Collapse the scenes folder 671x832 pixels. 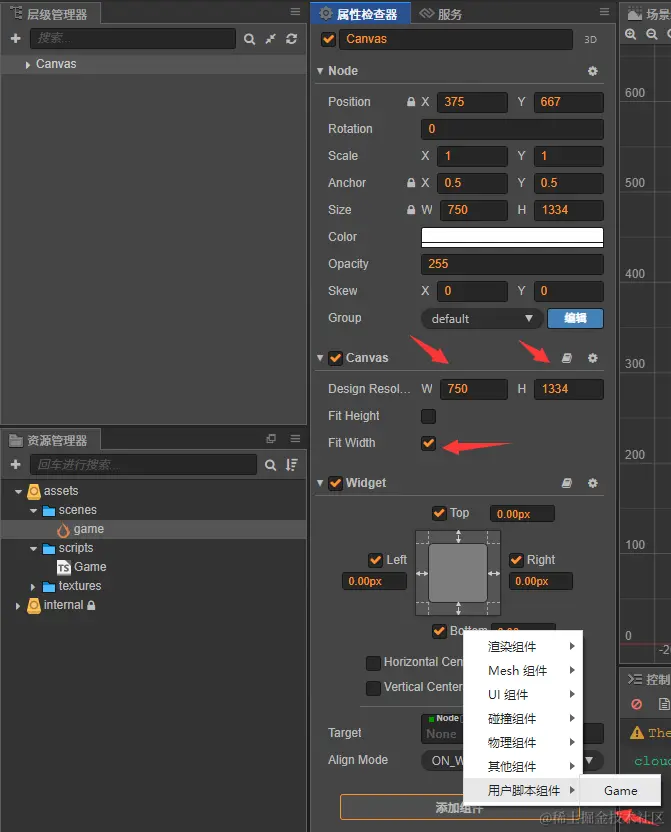tap(33, 510)
